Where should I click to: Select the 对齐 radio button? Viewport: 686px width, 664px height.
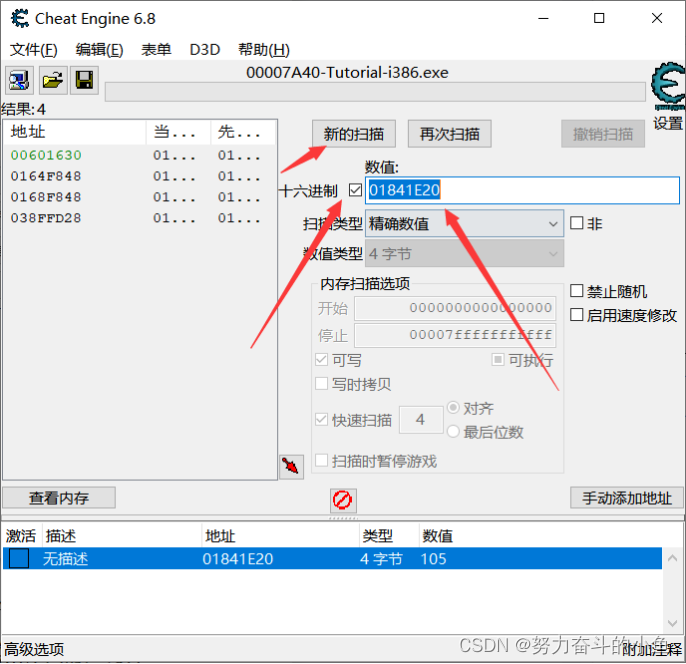(453, 408)
